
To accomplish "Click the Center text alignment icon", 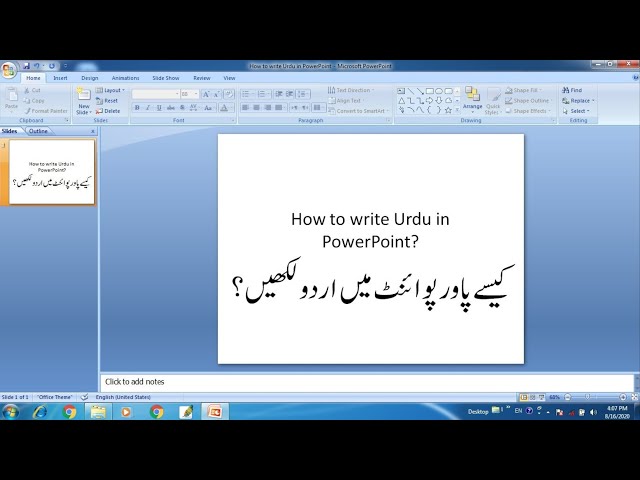I will coord(256,107).
